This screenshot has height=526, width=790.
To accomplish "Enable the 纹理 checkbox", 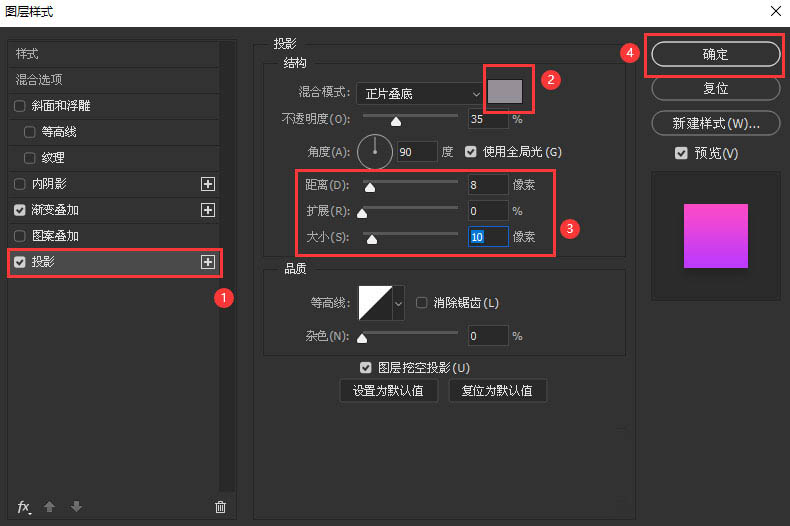I will click(x=30, y=158).
